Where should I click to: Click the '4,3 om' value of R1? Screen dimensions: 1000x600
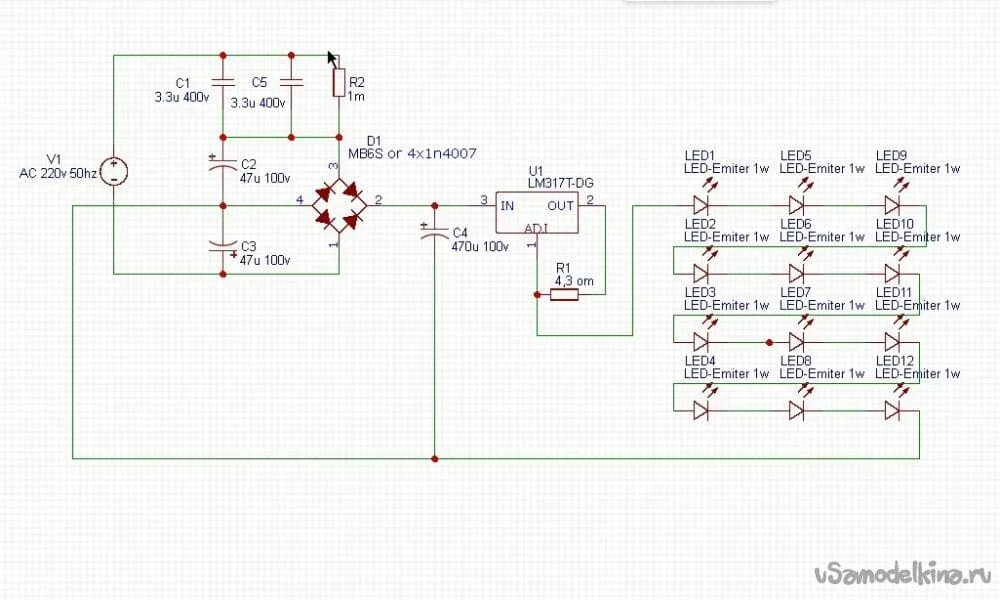tap(574, 281)
